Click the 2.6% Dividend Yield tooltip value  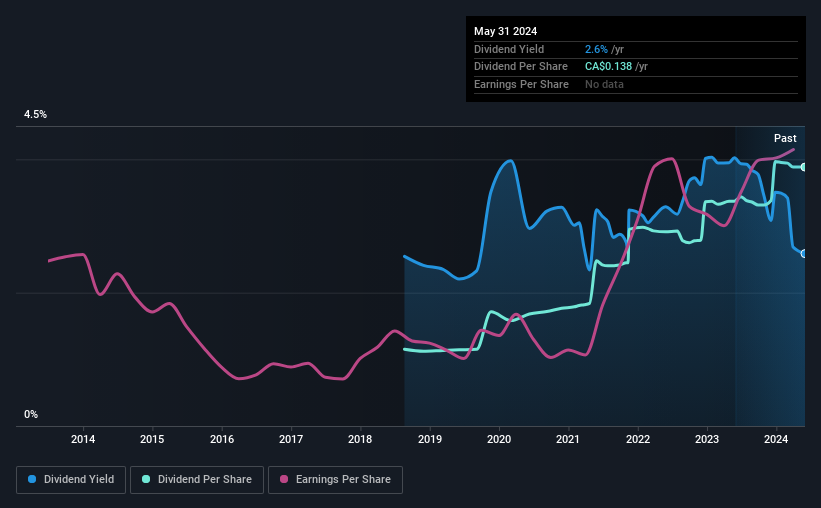[596, 49]
